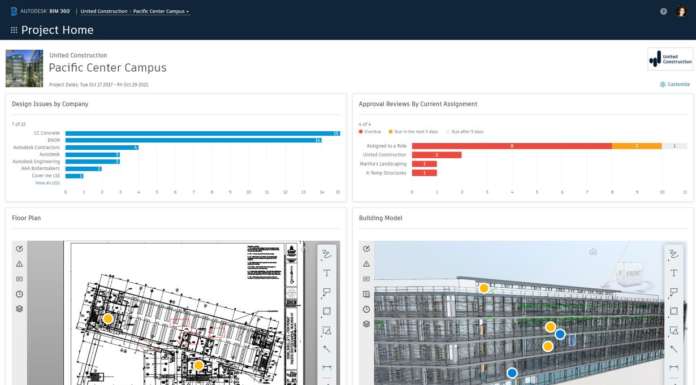This screenshot has height=385, width=696.
Task: Select the text markup tool in Building Model
Action: point(674,273)
